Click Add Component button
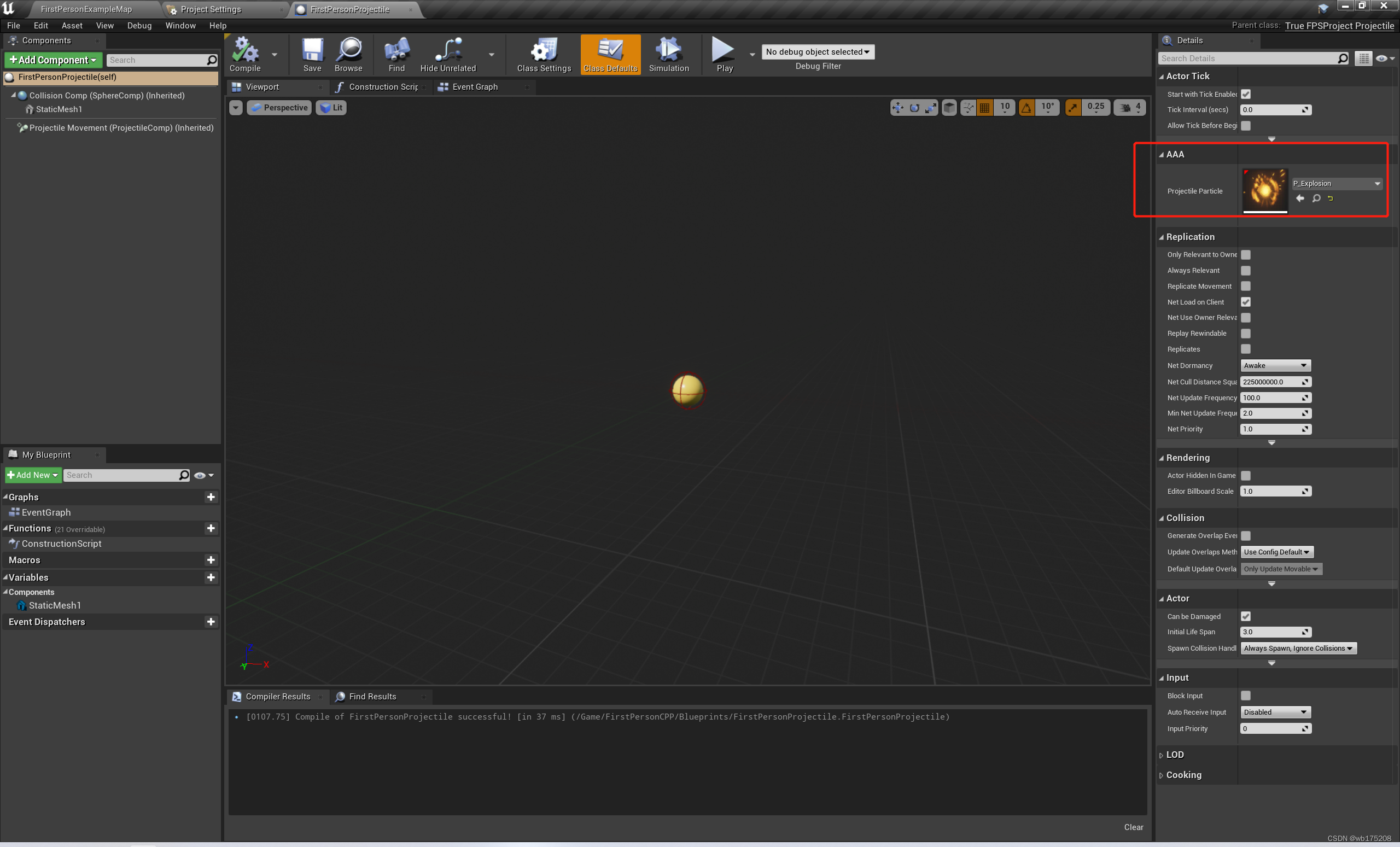The height and width of the screenshot is (847, 1400). pos(54,60)
